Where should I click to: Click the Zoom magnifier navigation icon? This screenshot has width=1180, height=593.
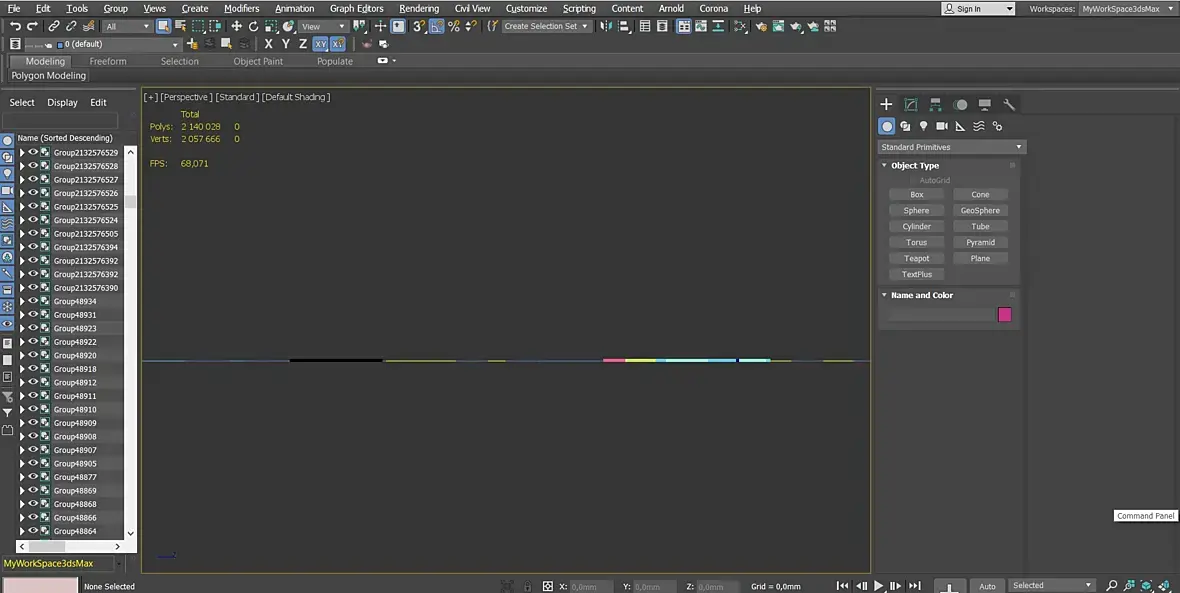[x=1112, y=585]
